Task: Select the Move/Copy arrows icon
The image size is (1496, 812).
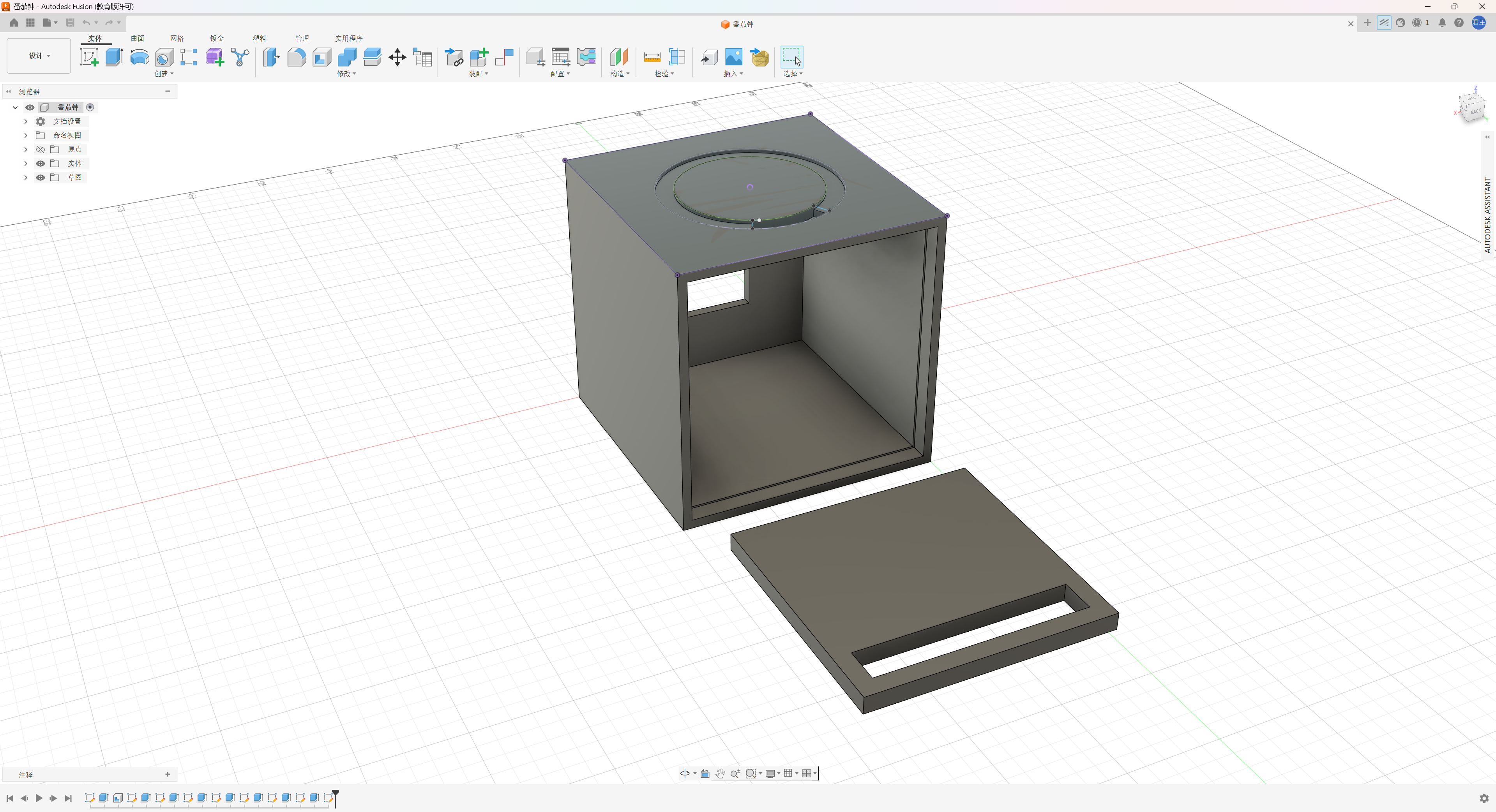Action: click(x=397, y=57)
